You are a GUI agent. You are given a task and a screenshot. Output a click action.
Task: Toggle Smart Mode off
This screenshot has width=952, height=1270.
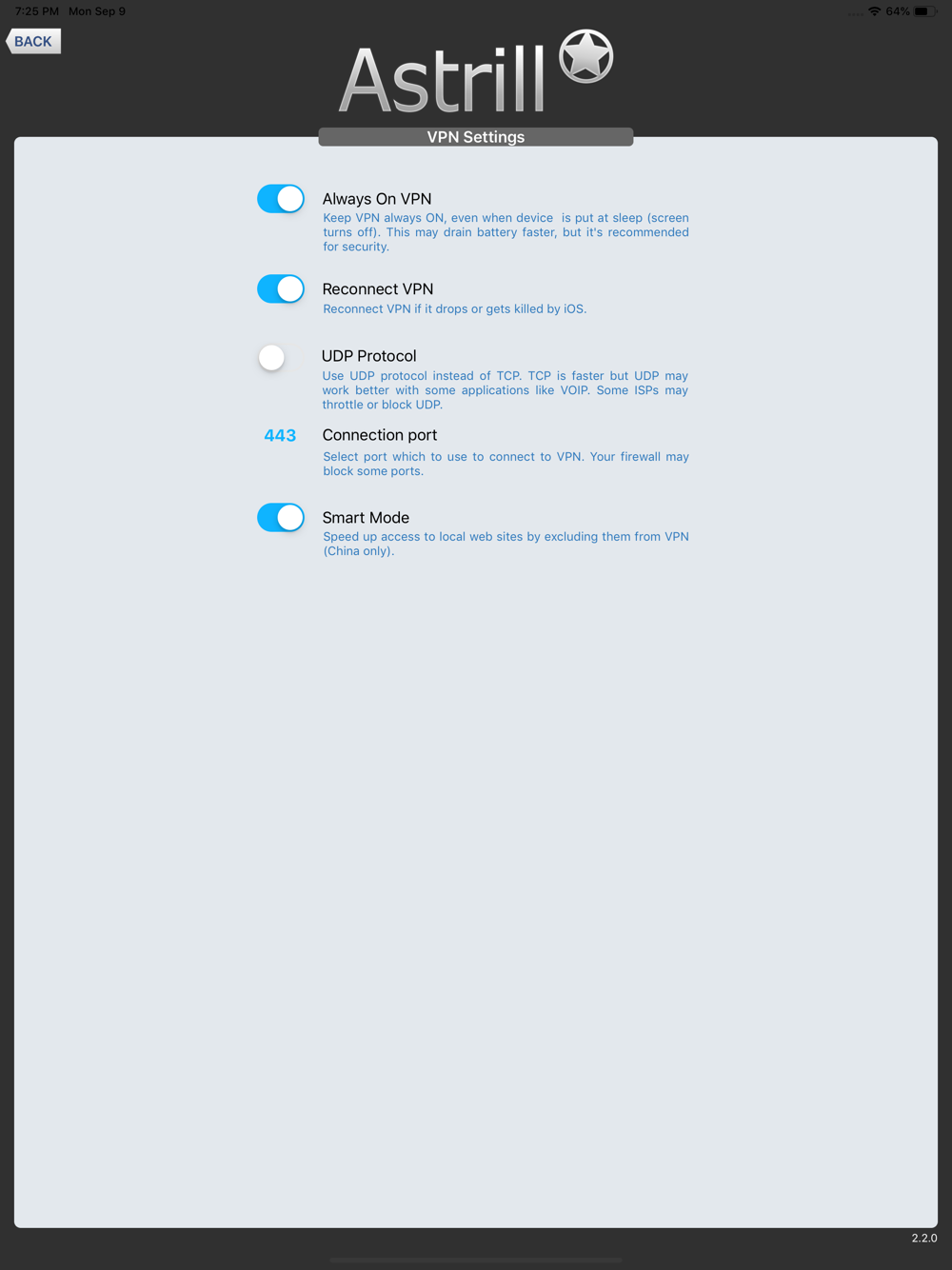tap(281, 517)
